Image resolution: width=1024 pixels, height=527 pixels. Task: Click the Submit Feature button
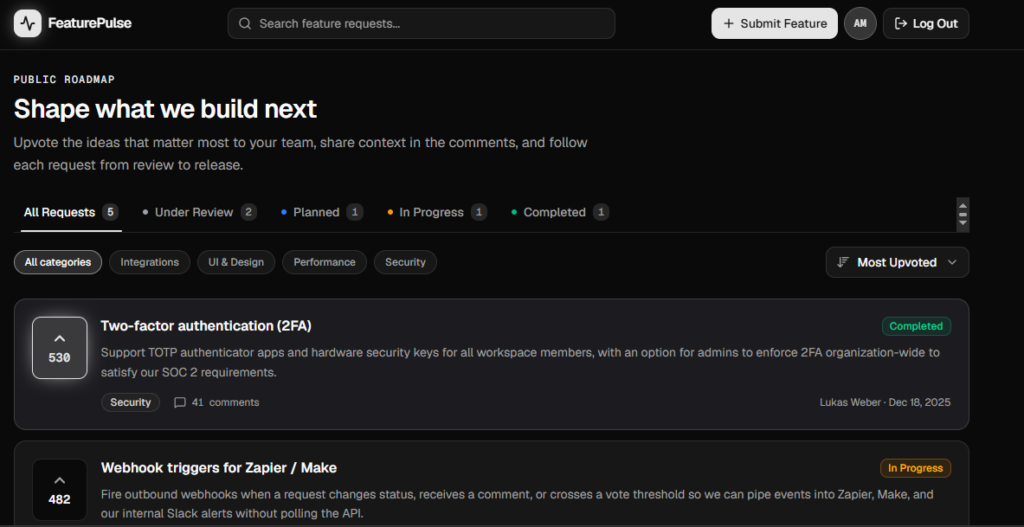click(x=775, y=24)
